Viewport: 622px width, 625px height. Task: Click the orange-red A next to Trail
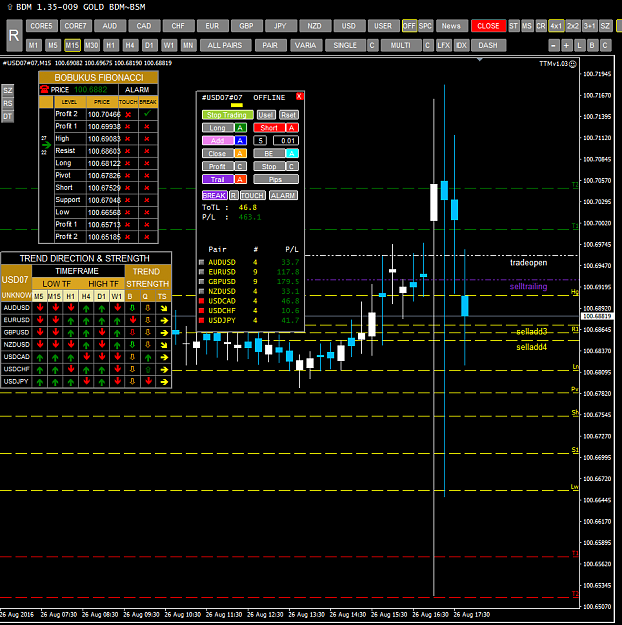240,179
